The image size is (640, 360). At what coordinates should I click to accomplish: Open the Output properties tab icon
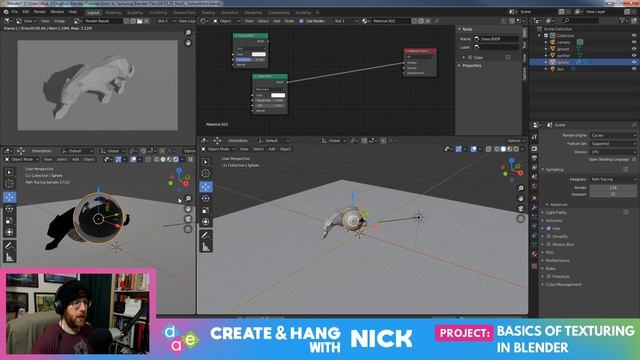click(x=534, y=158)
